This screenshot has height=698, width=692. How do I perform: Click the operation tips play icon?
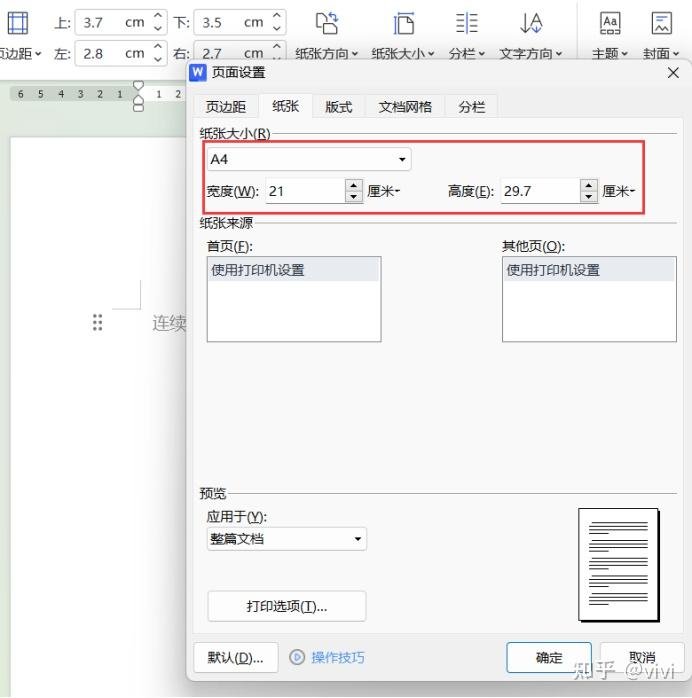297,657
